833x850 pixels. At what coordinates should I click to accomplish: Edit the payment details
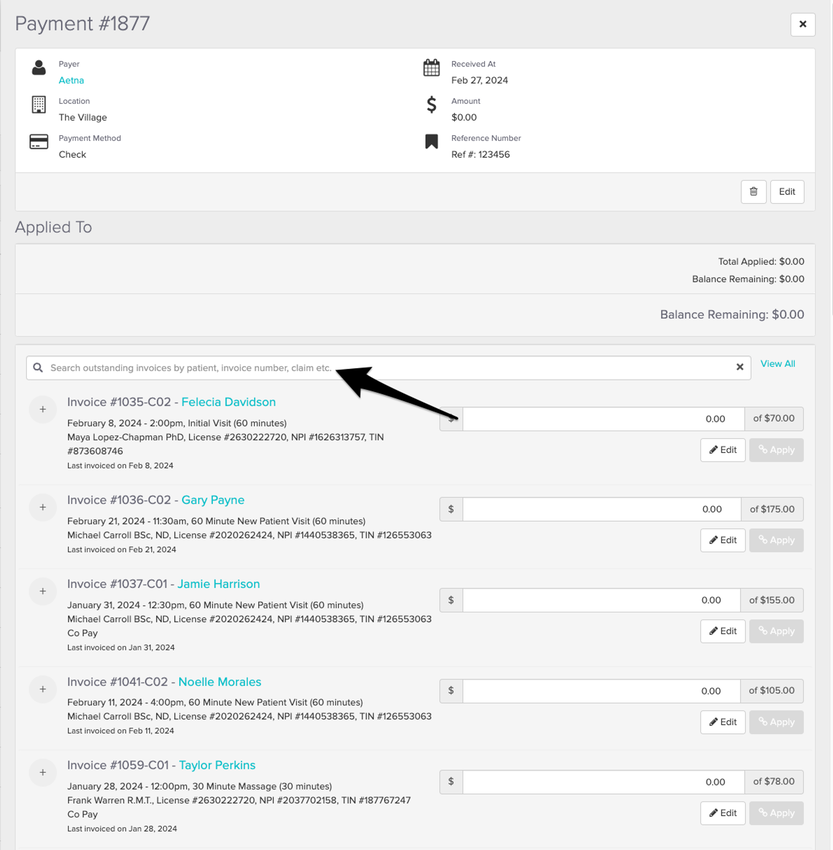click(x=787, y=192)
